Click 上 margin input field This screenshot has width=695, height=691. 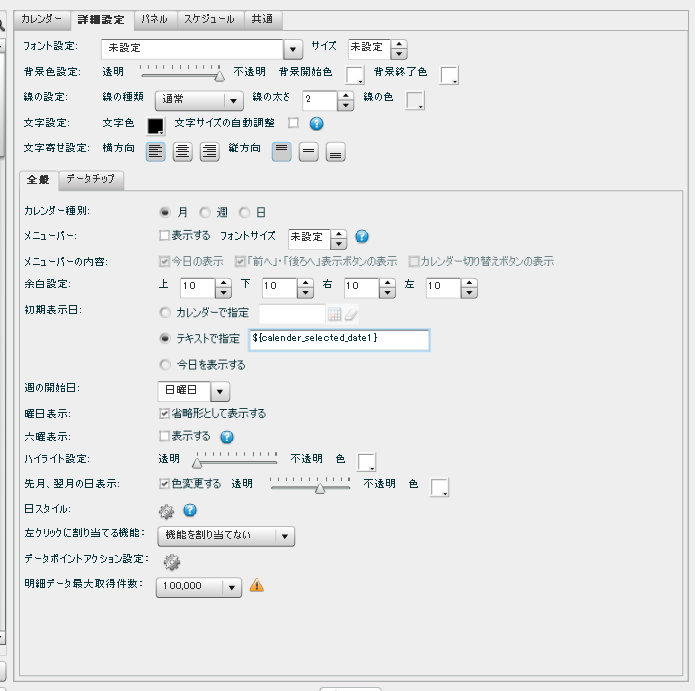tap(198, 288)
